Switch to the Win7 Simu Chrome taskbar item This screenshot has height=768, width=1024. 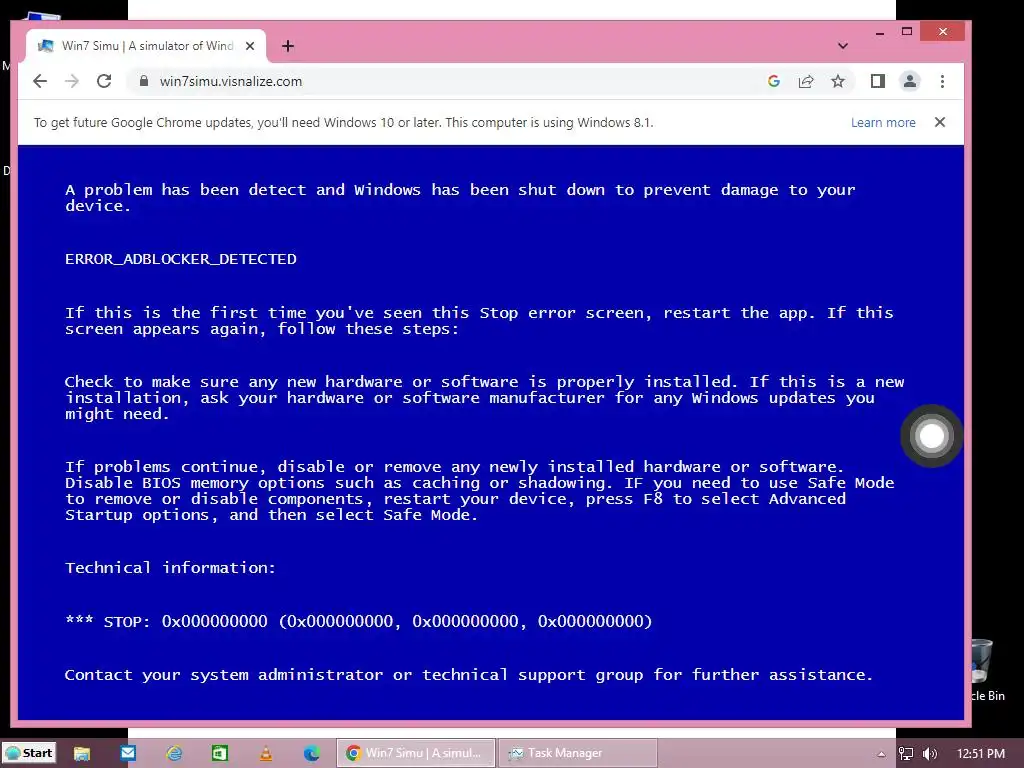(x=415, y=753)
